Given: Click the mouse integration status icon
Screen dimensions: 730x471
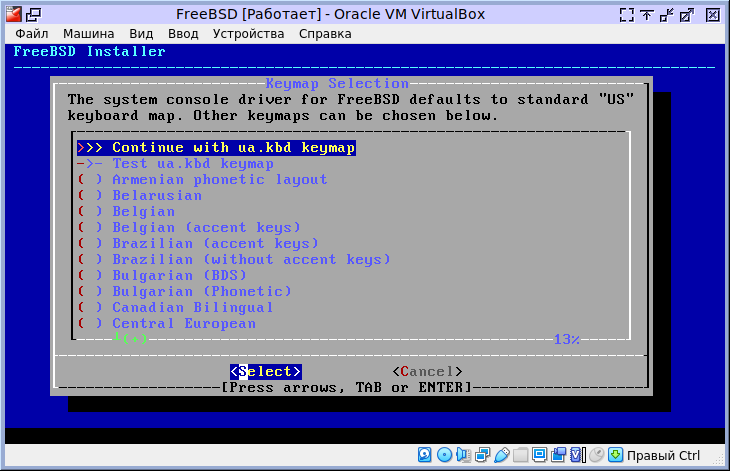Looking at the screenshot, I should coord(596,455).
